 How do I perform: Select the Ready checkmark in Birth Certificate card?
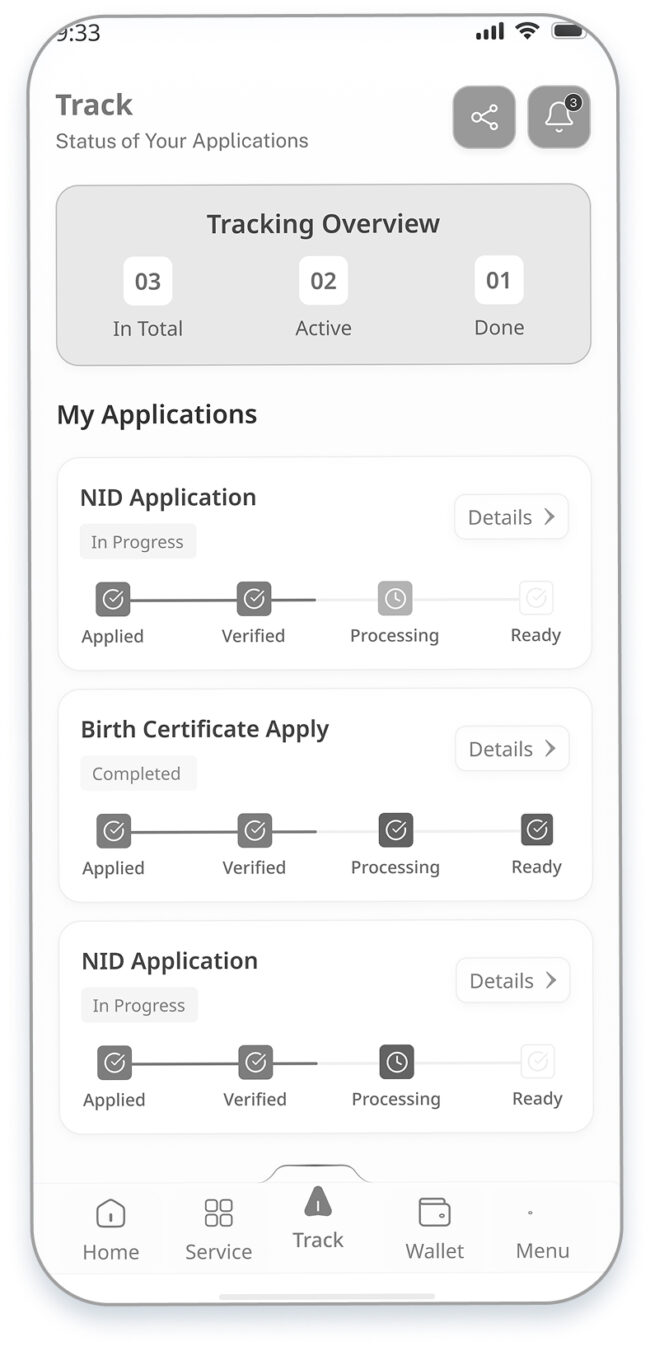(x=537, y=829)
